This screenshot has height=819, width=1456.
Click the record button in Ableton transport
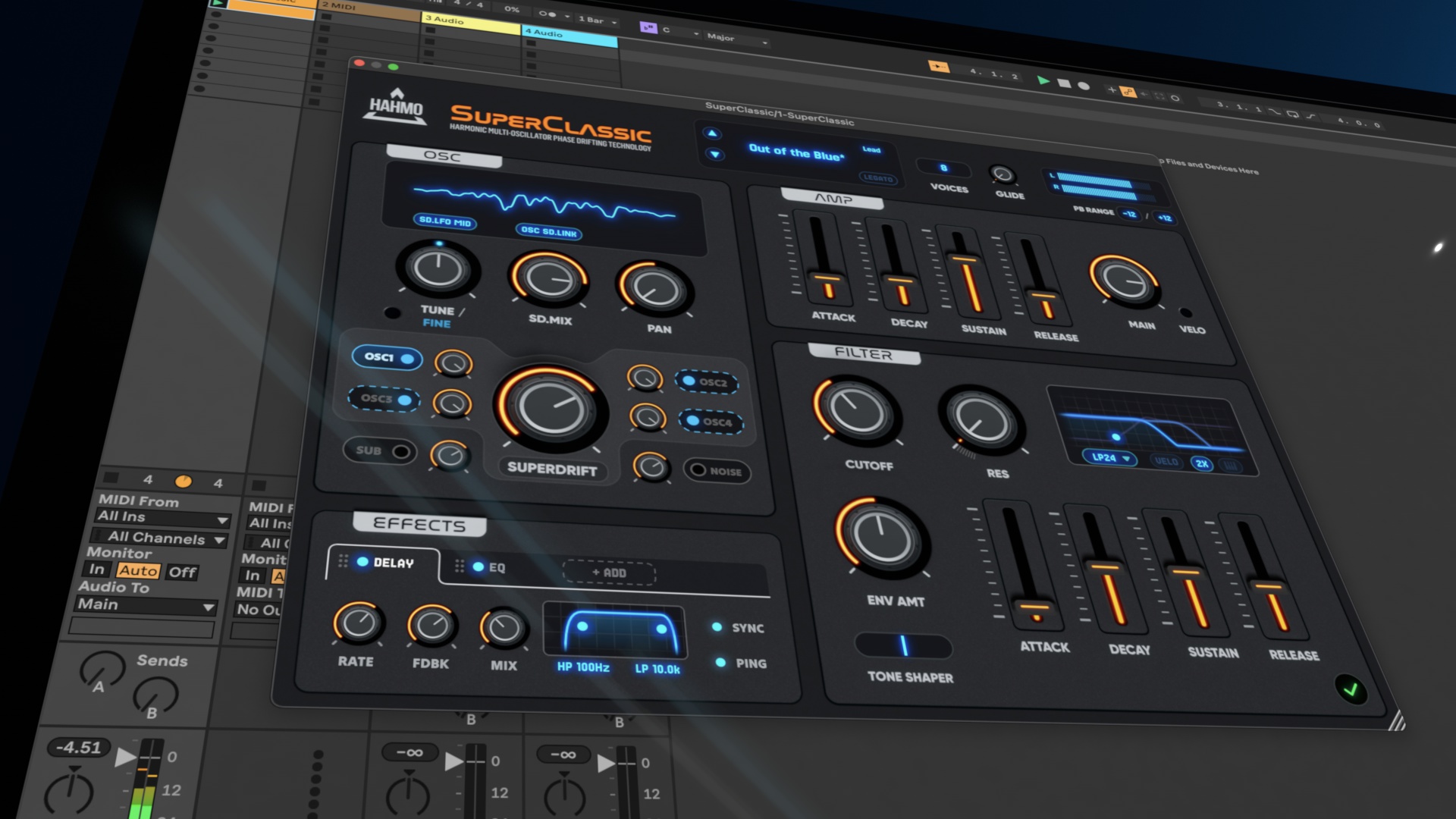tap(1084, 86)
